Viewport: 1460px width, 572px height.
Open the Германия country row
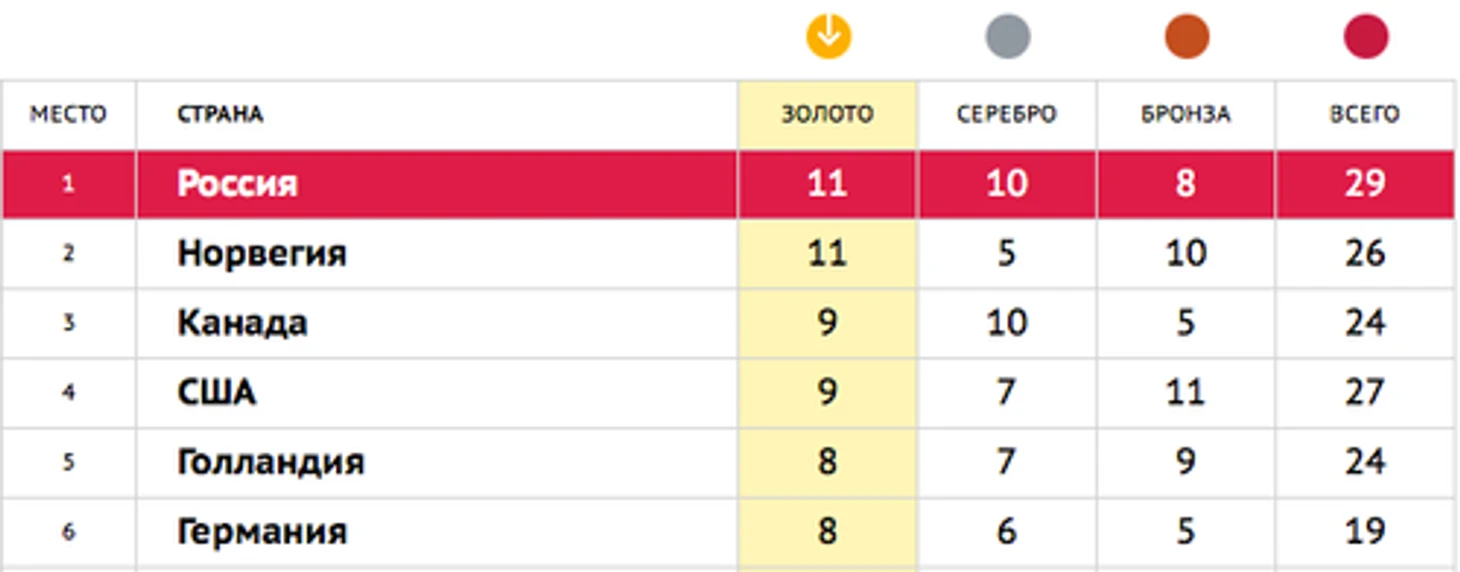coord(728,531)
